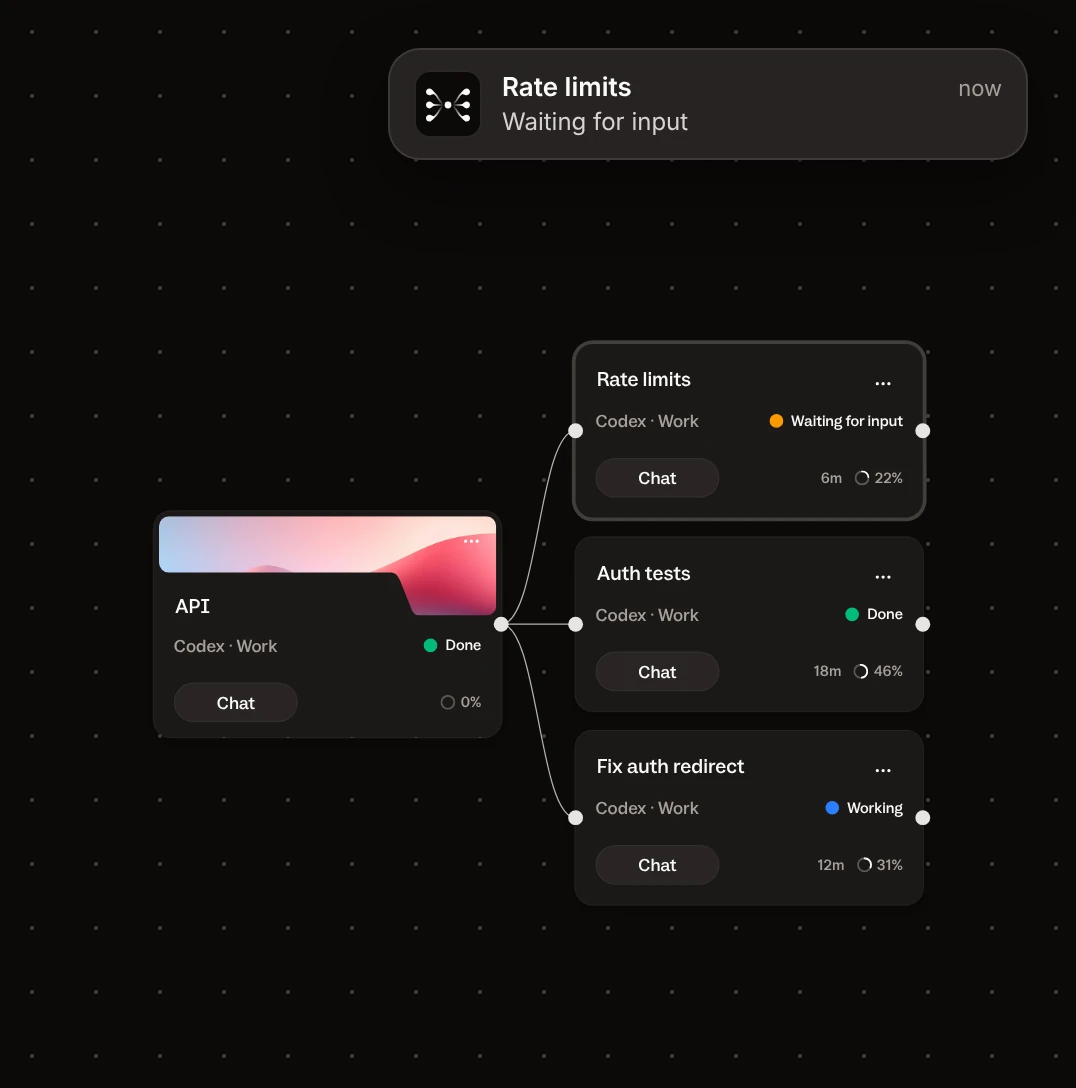Click the Fix auth redirect card title
The height and width of the screenshot is (1088, 1076).
[x=670, y=766]
